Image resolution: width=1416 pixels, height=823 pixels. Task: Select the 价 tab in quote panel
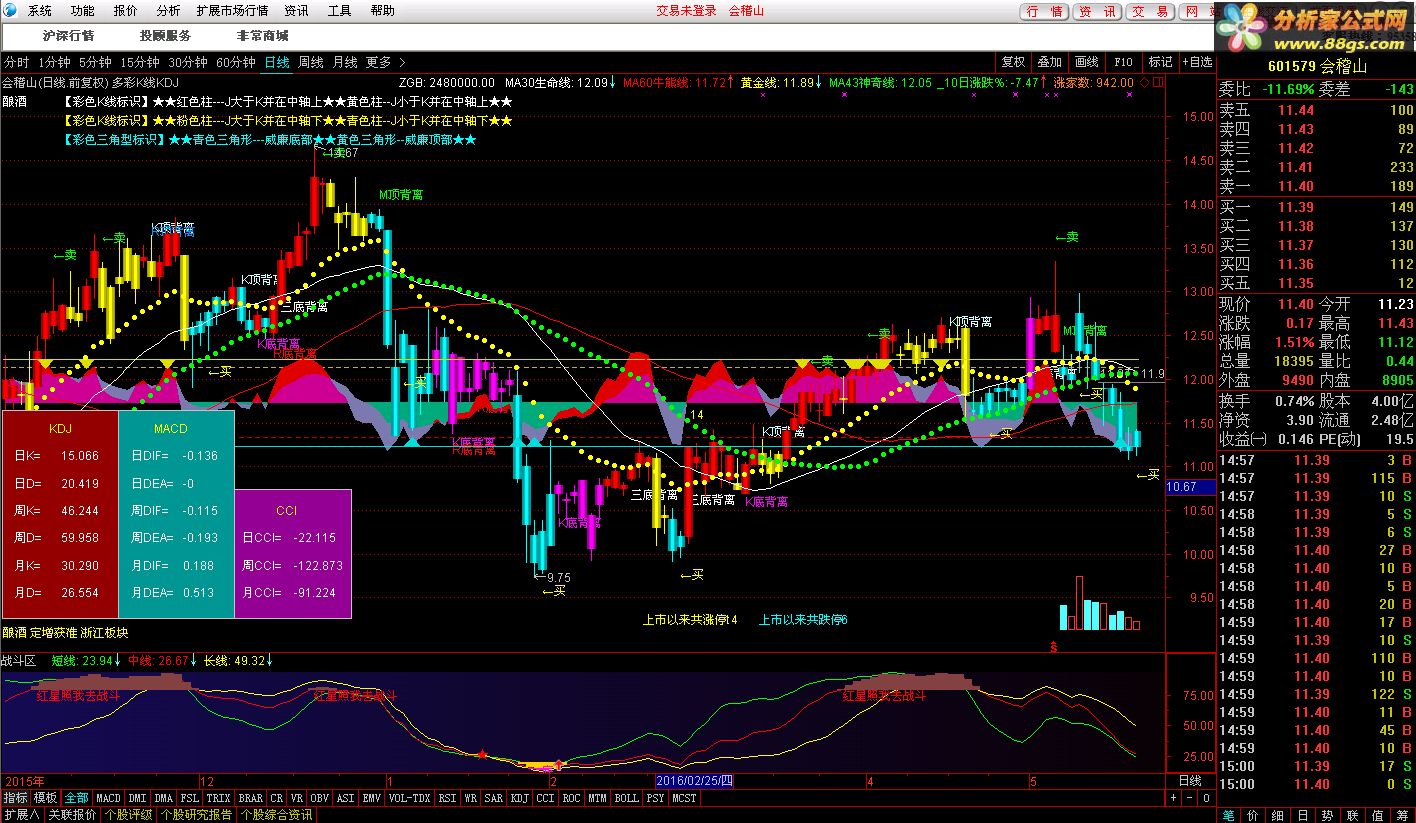[1253, 815]
